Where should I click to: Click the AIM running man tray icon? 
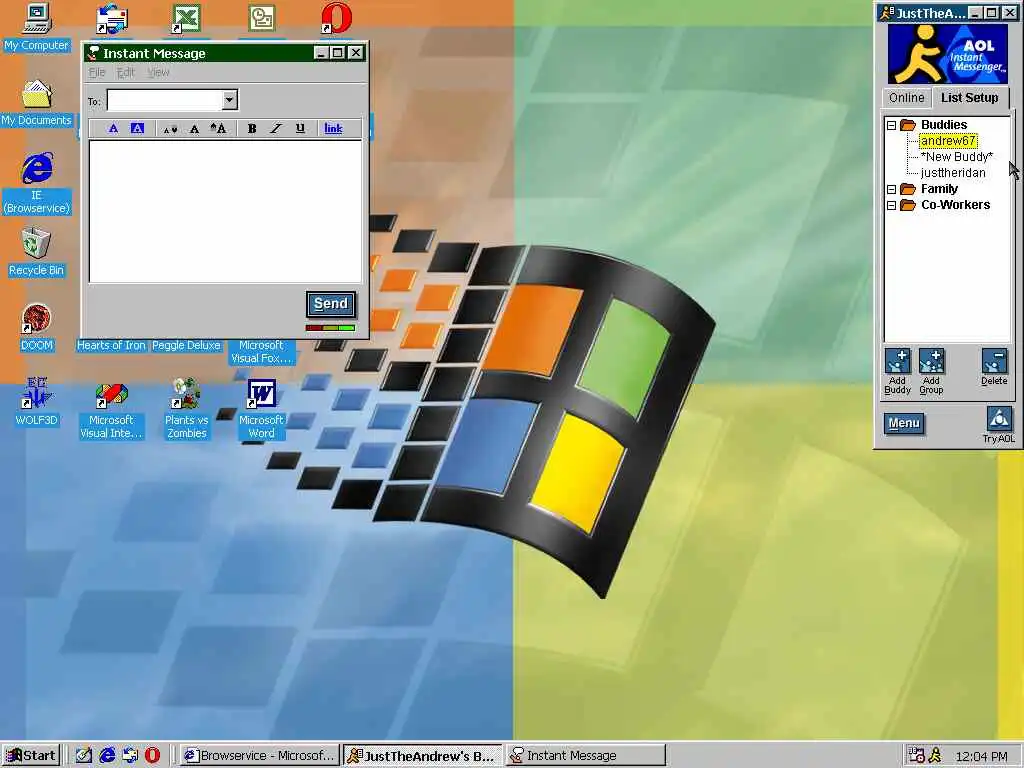935,756
